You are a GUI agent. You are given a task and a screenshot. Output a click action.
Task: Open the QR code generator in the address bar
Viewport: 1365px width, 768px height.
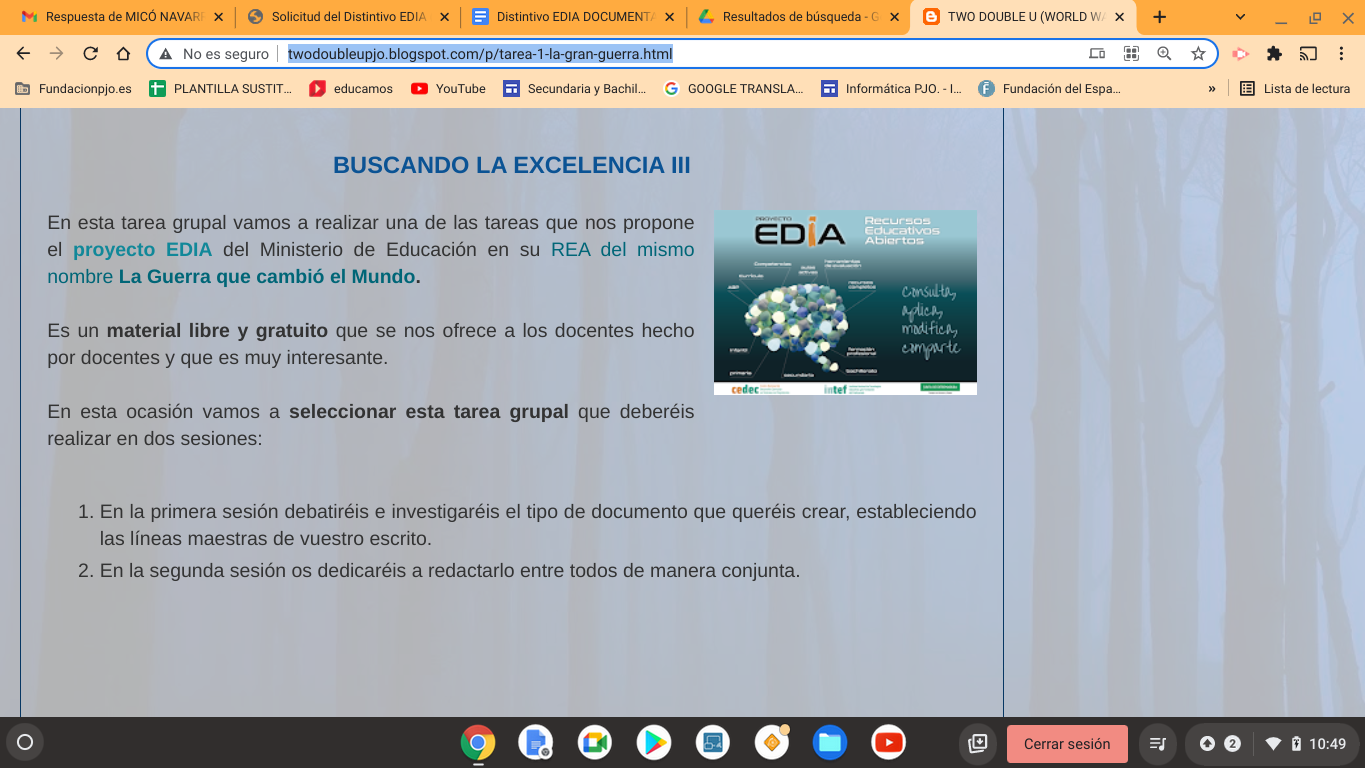pos(1131,54)
